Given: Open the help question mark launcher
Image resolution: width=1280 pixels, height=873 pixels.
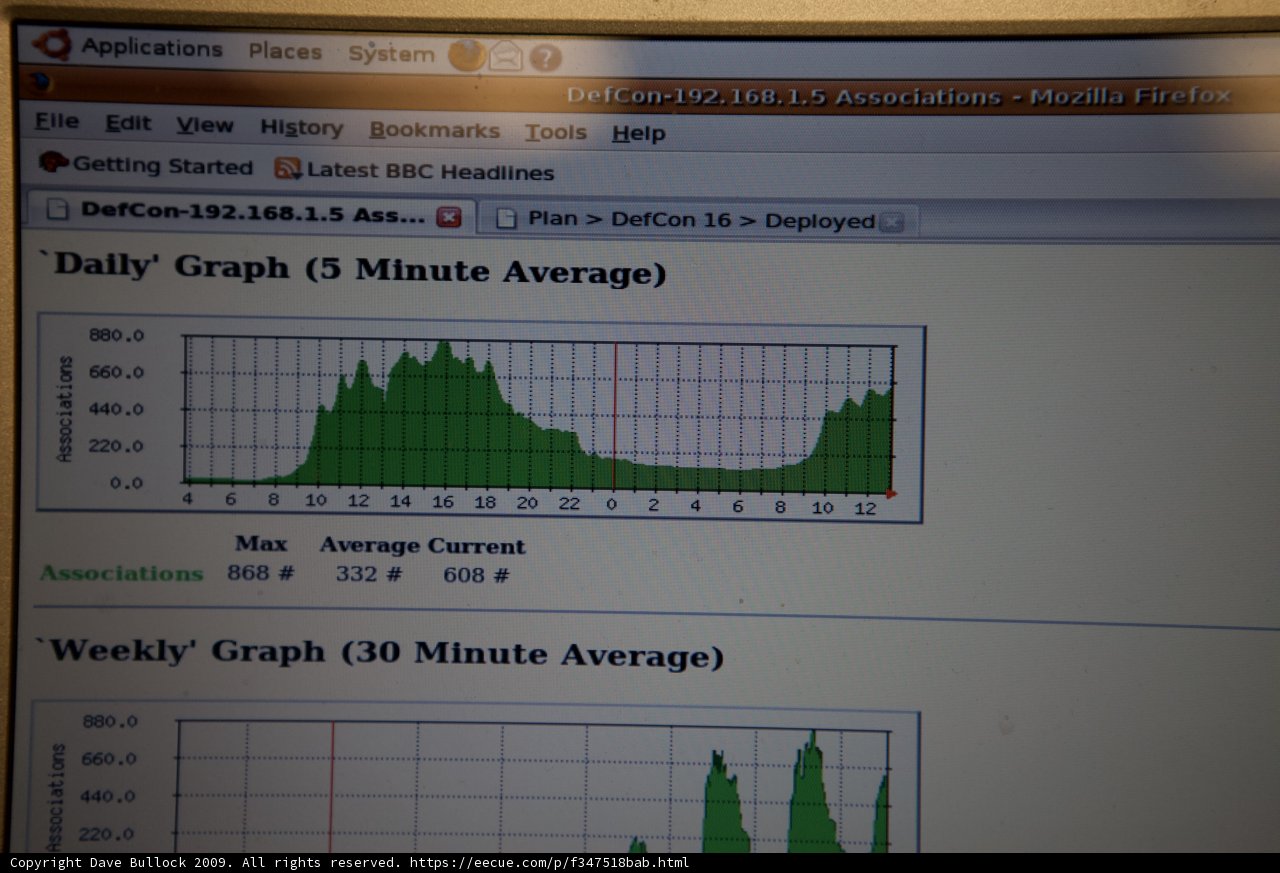Looking at the screenshot, I should pos(545,58).
